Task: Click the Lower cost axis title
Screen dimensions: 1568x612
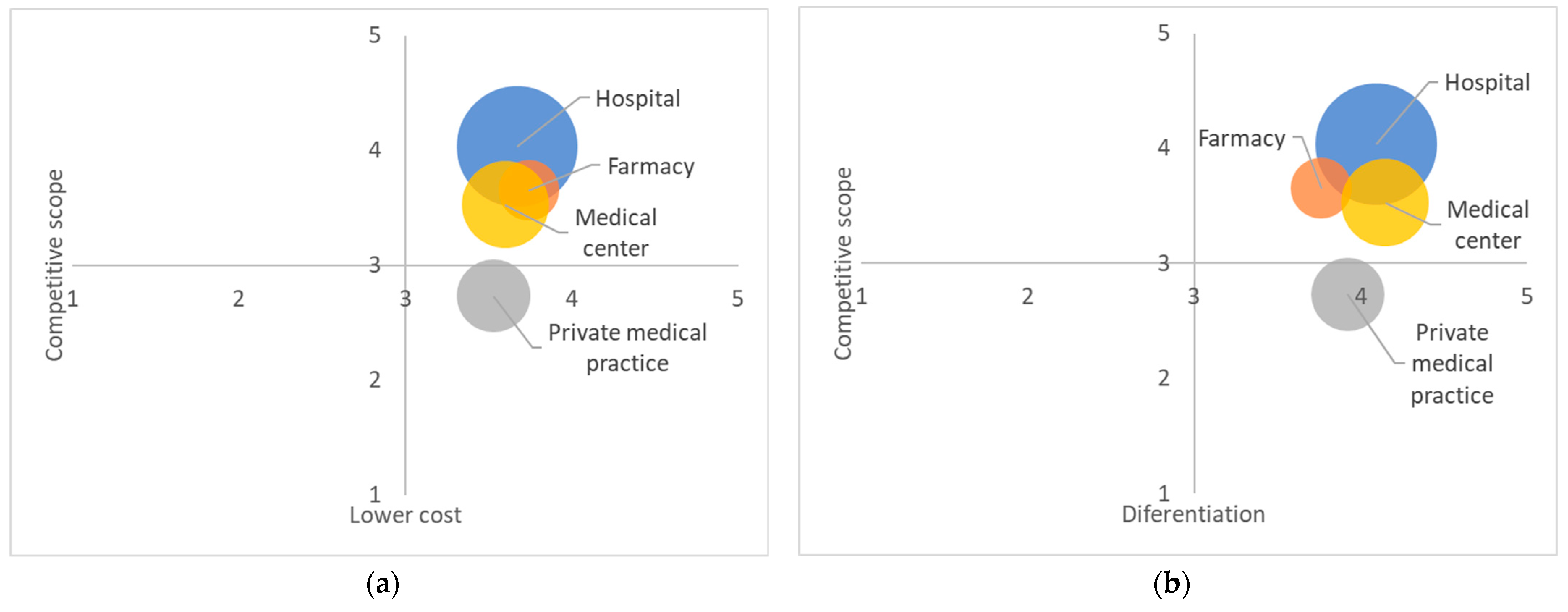Action: click(x=406, y=515)
